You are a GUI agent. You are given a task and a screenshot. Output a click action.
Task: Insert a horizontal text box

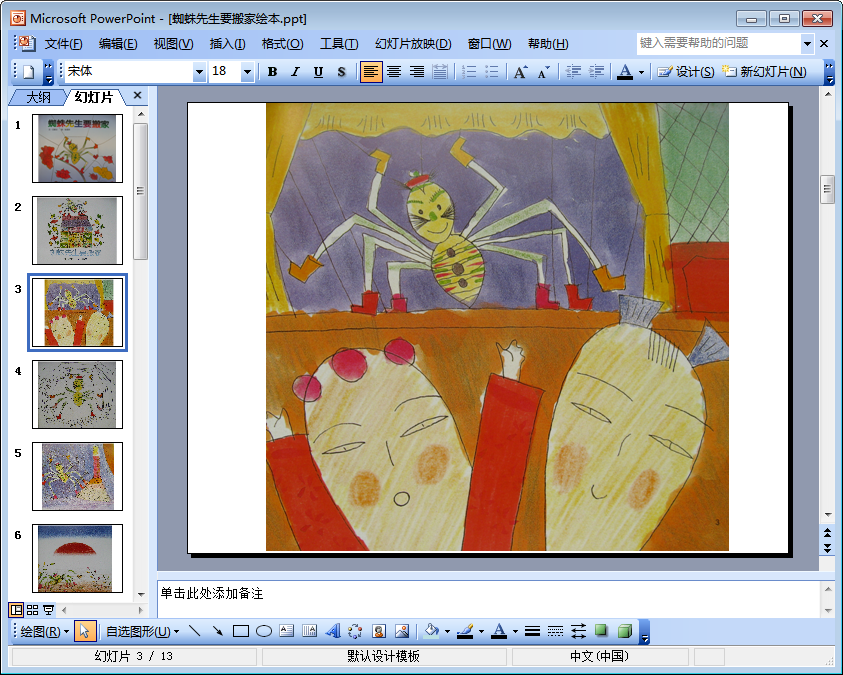(x=287, y=631)
